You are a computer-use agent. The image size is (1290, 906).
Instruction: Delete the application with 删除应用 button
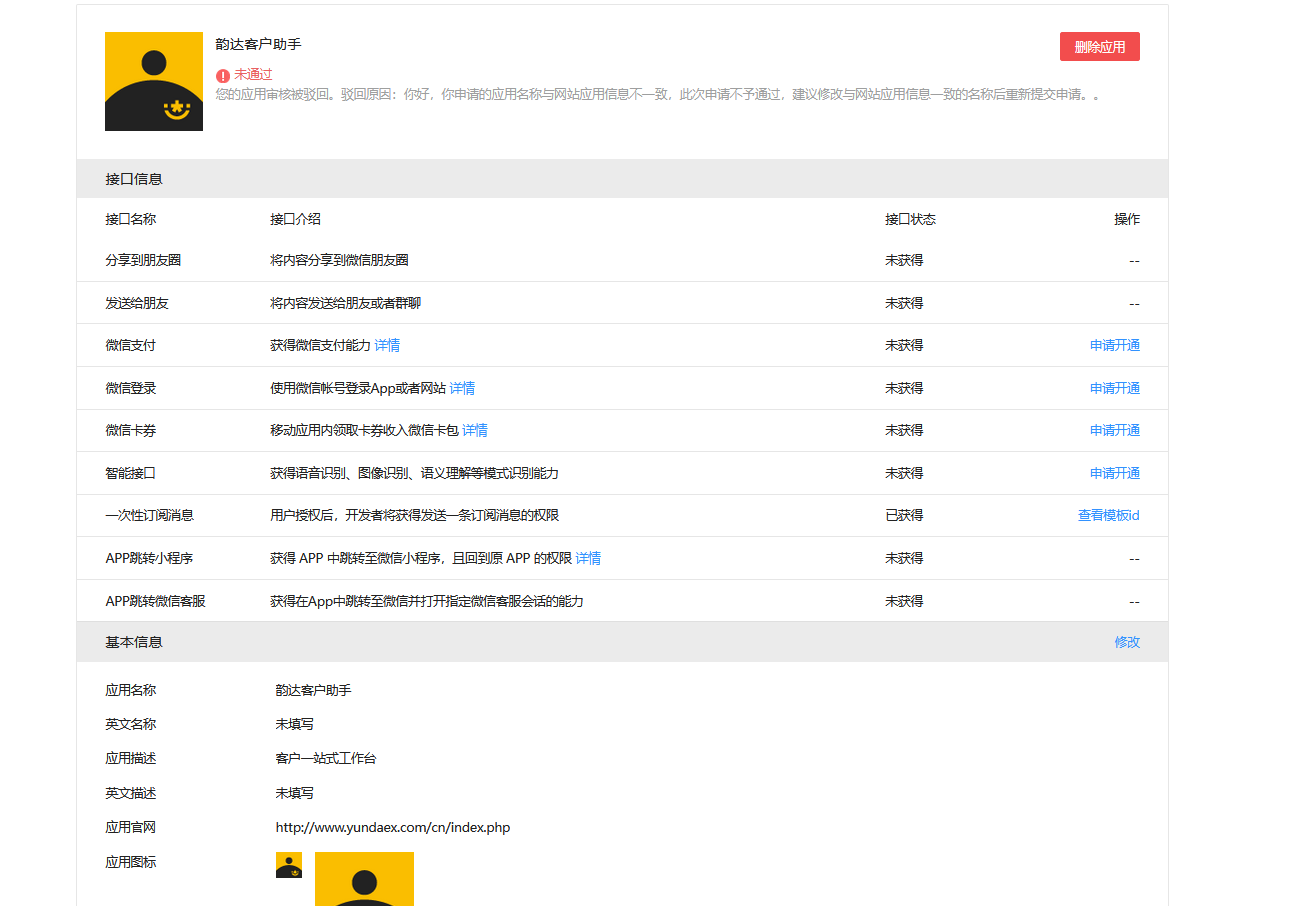(1100, 47)
